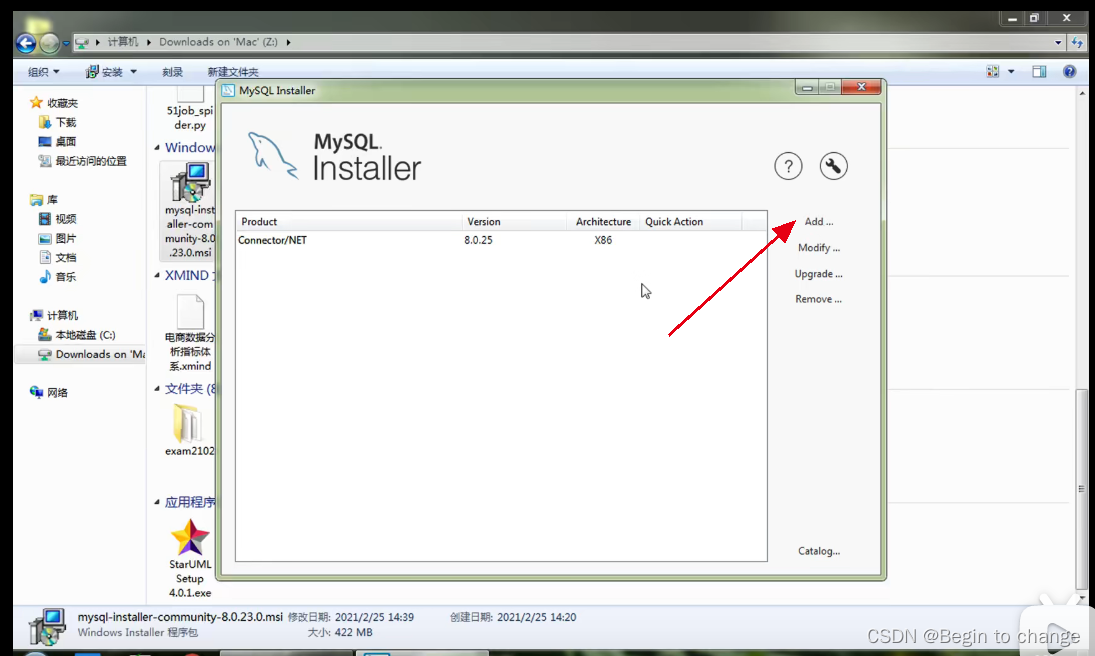The width and height of the screenshot is (1095, 656).
Task: Click 刻录 in Explorer toolbar
Action: click(172, 72)
